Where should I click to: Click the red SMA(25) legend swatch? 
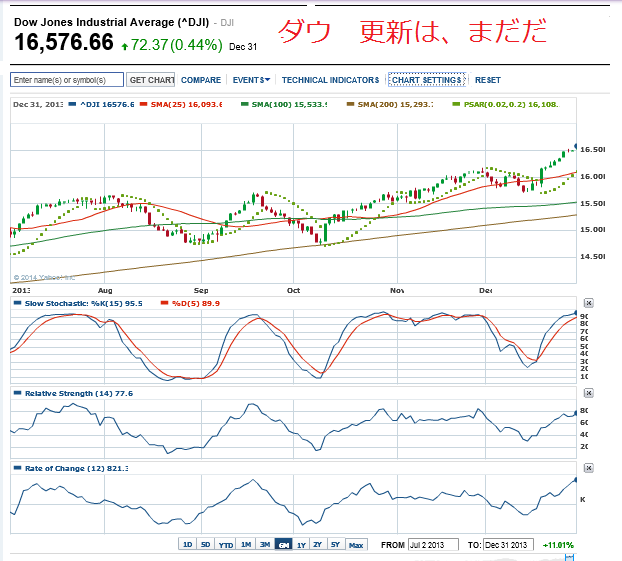tap(144, 104)
